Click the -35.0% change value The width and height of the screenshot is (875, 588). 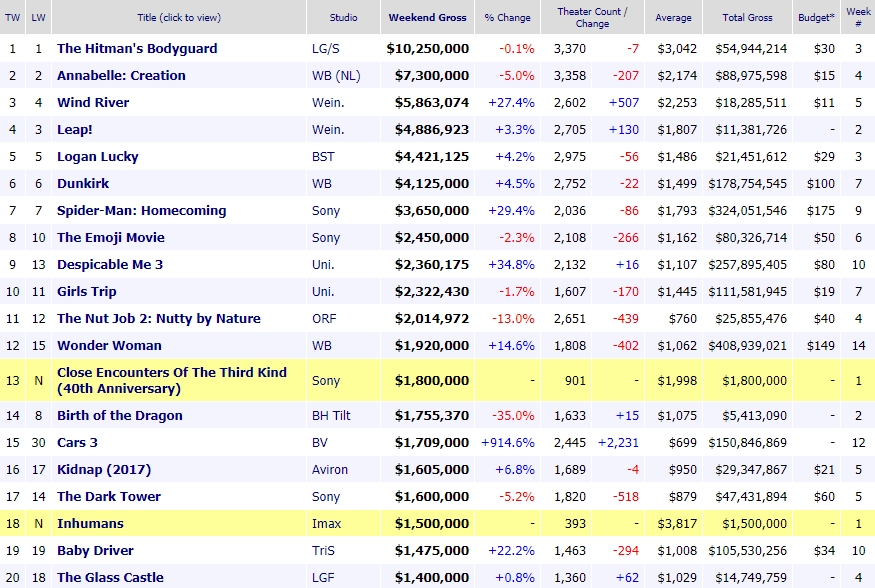513,416
